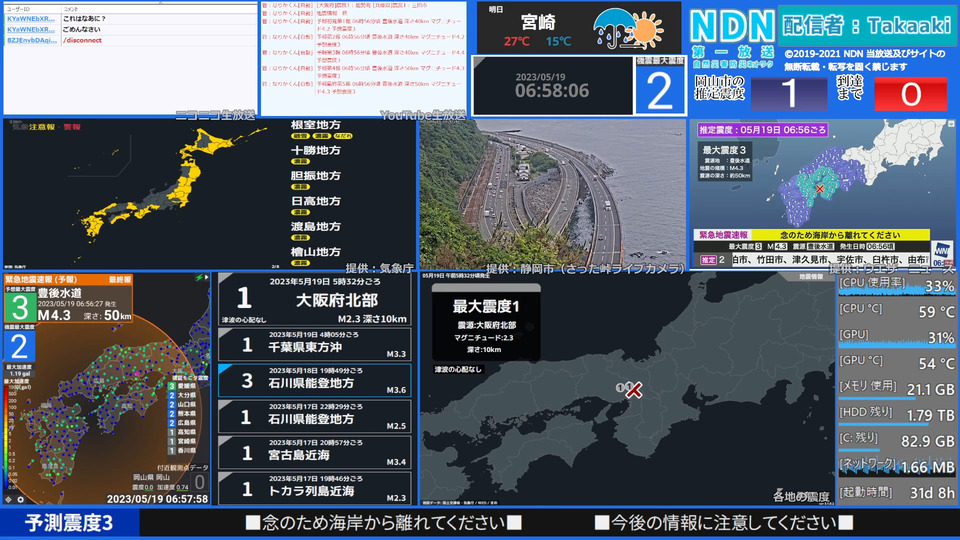The width and height of the screenshot is (960, 540).
Task: Click the CPU 使用率 usage graph
Action: coord(896,286)
